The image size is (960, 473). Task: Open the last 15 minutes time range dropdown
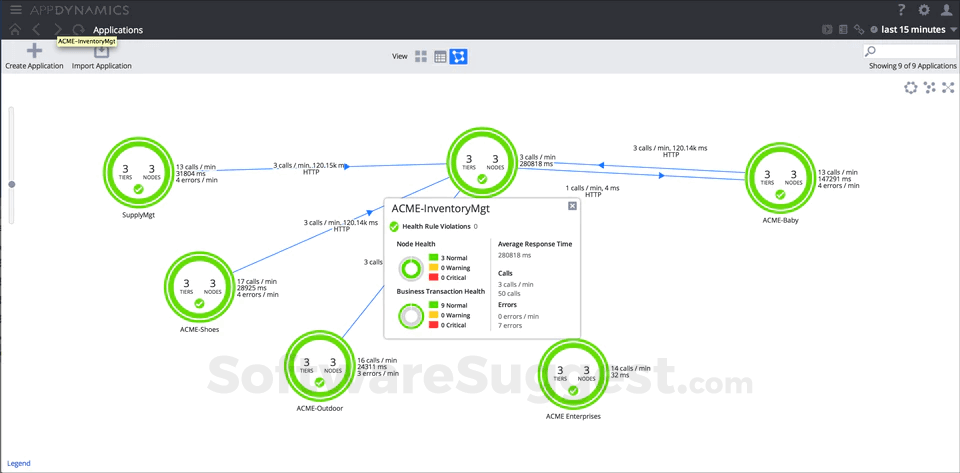[x=918, y=29]
